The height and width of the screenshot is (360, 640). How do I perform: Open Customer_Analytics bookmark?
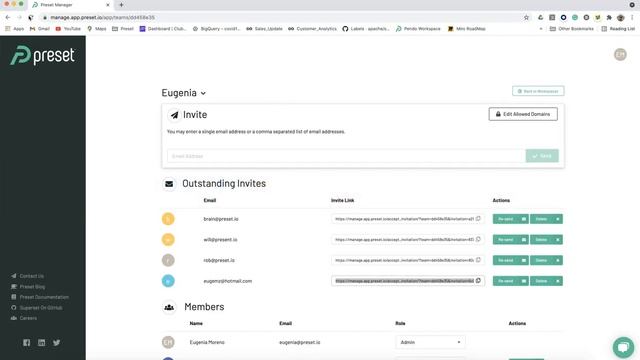pyautogui.click(x=313, y=29)
